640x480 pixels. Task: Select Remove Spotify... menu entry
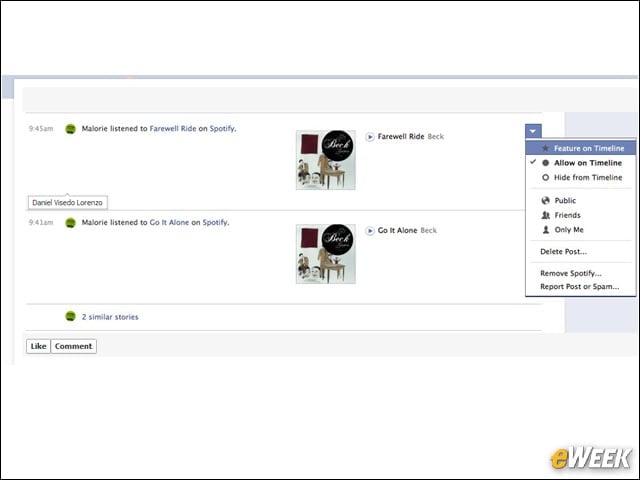click(x=580, y=273)
